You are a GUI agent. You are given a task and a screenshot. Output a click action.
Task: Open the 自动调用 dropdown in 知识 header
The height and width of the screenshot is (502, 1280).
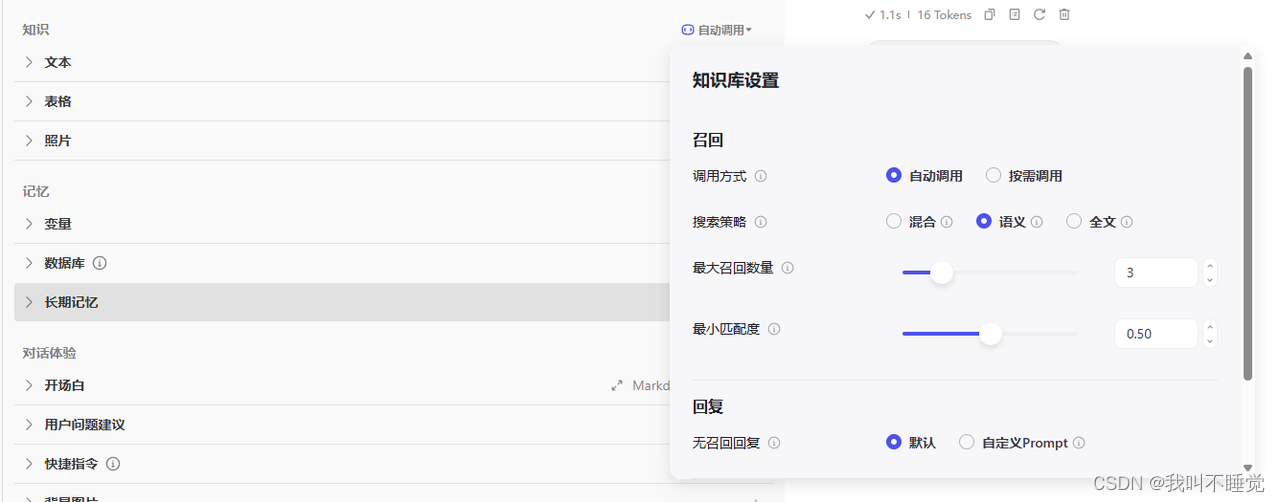tap(717, 30)
